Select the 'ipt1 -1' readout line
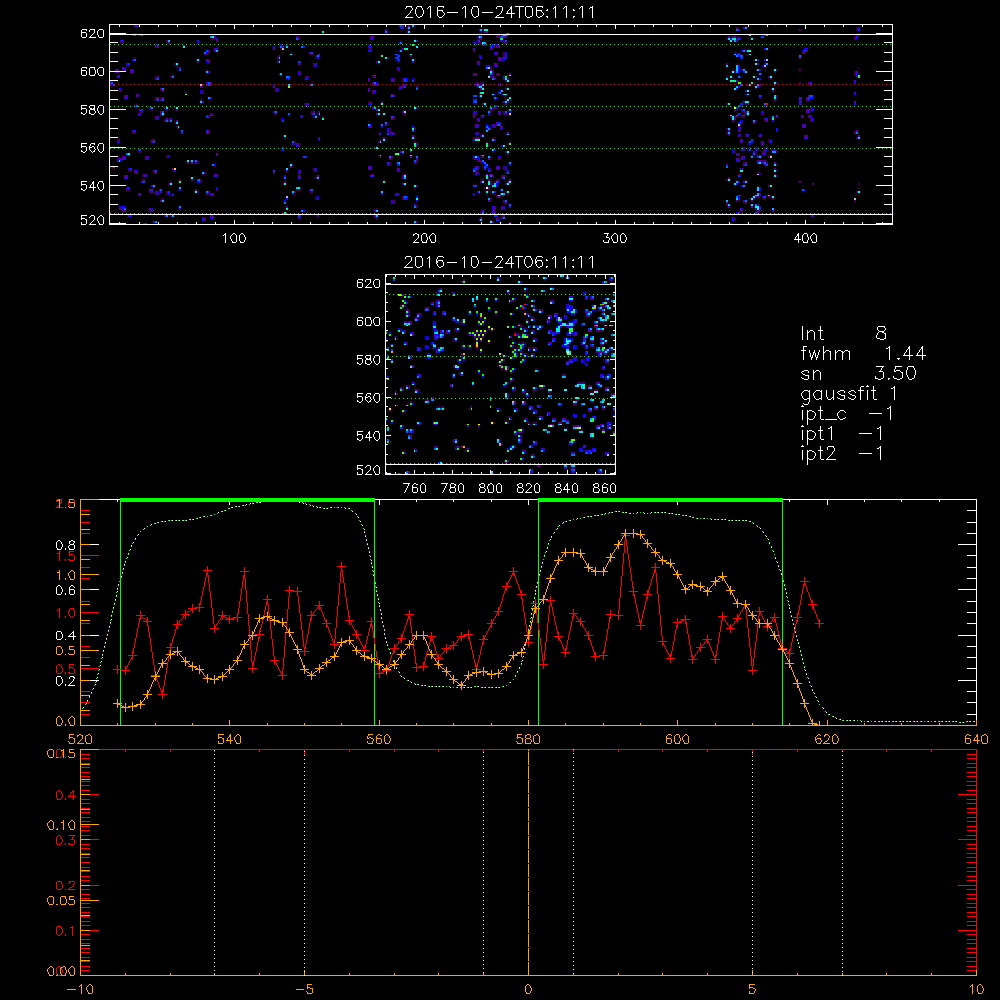This screenshot has width=1000, height=1000. pyautogui.click(x=842, y=434)
